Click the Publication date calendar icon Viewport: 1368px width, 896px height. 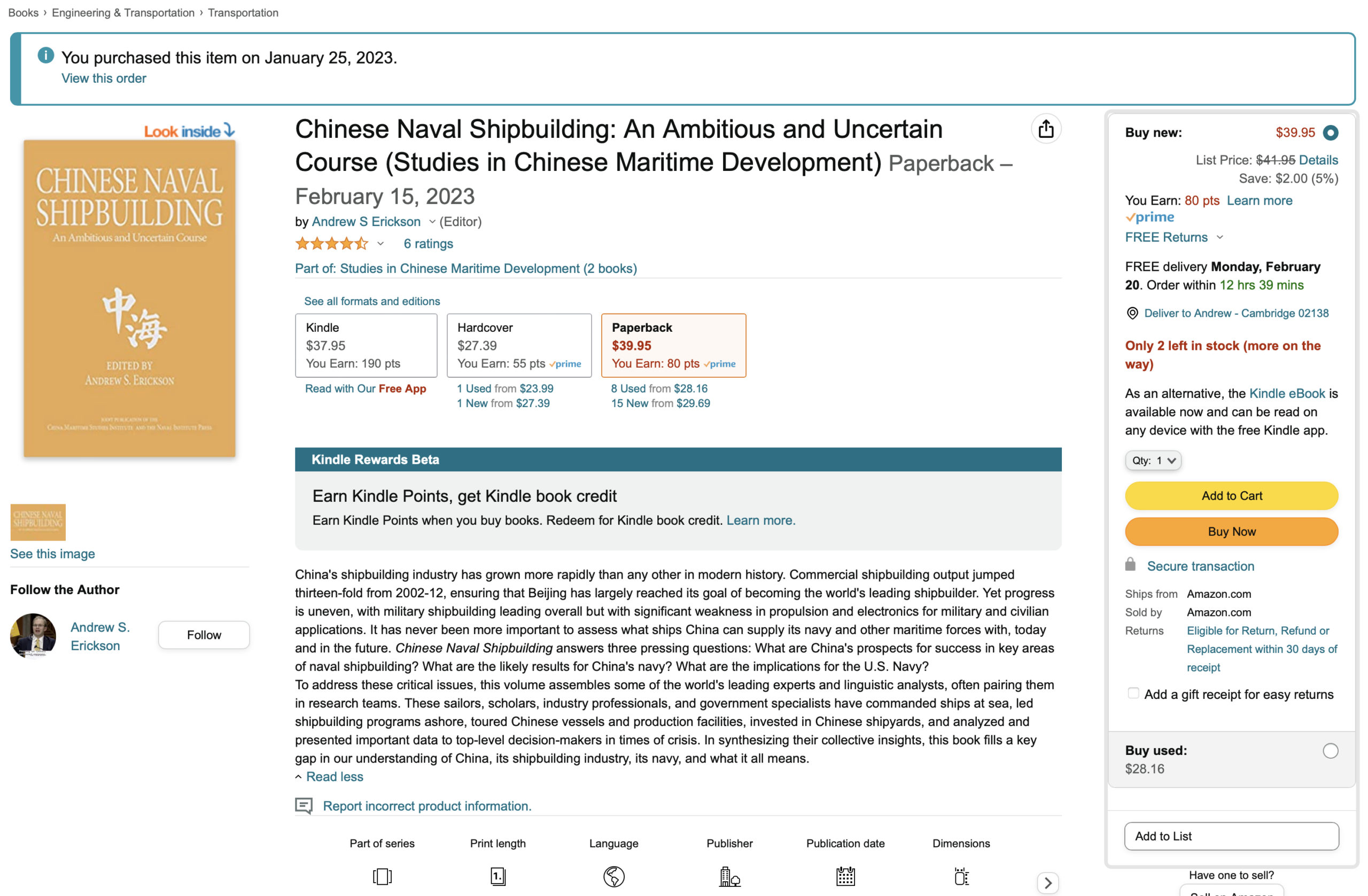coord(845,876)
